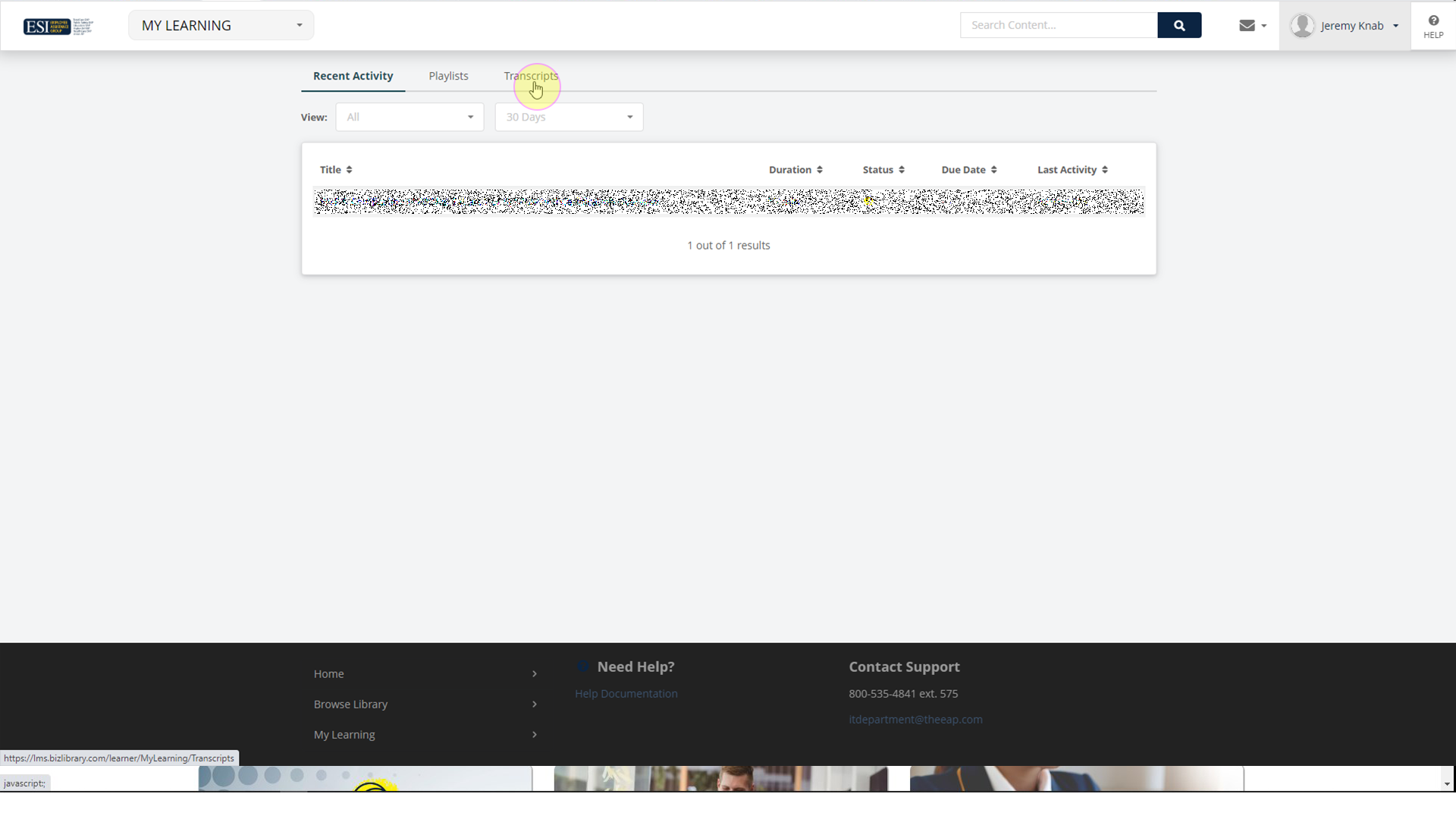Switch to the Playlists tab
Viewport: 1456px width, 819px height.
click(447, 76)
